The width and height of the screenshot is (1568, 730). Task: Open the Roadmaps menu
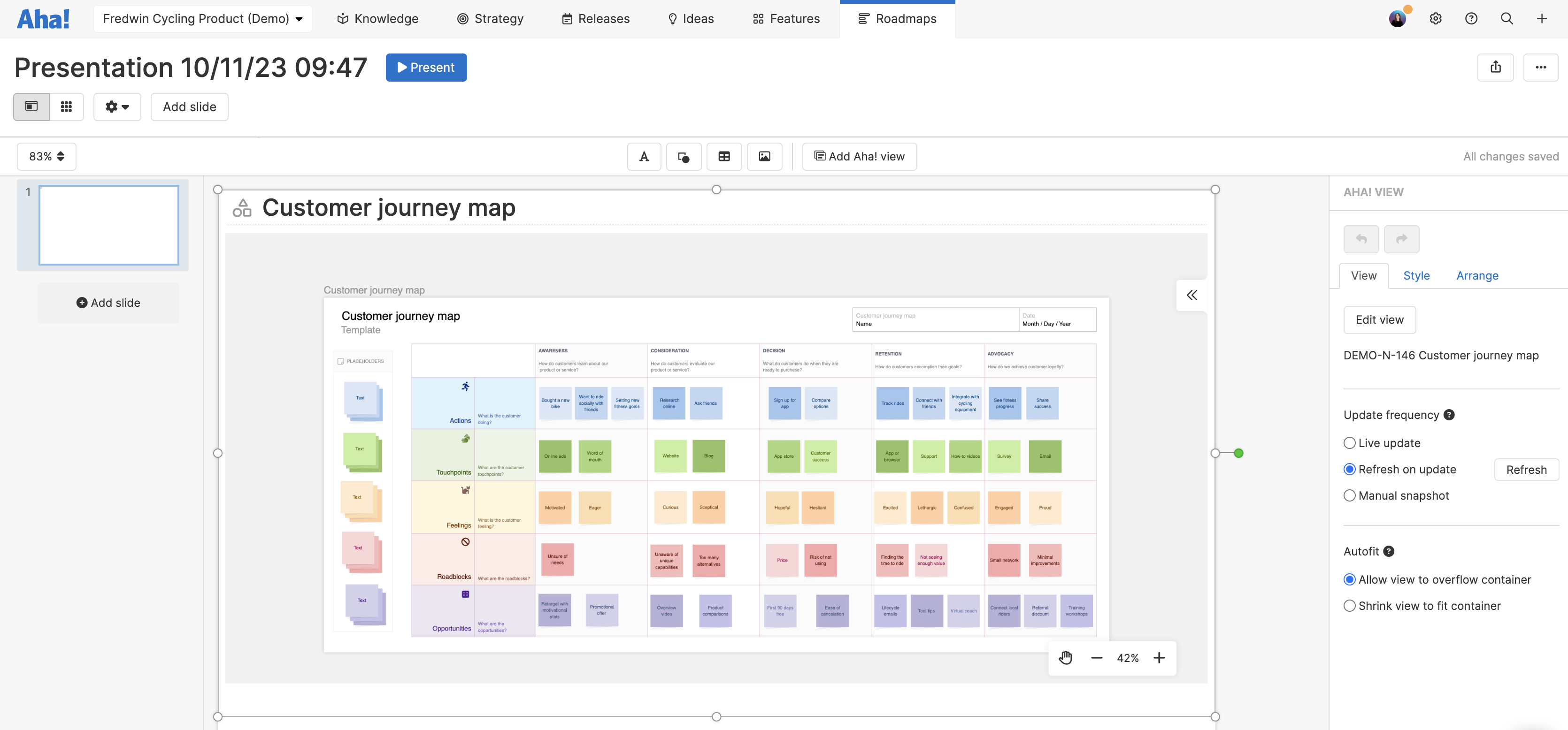point(897,19)
